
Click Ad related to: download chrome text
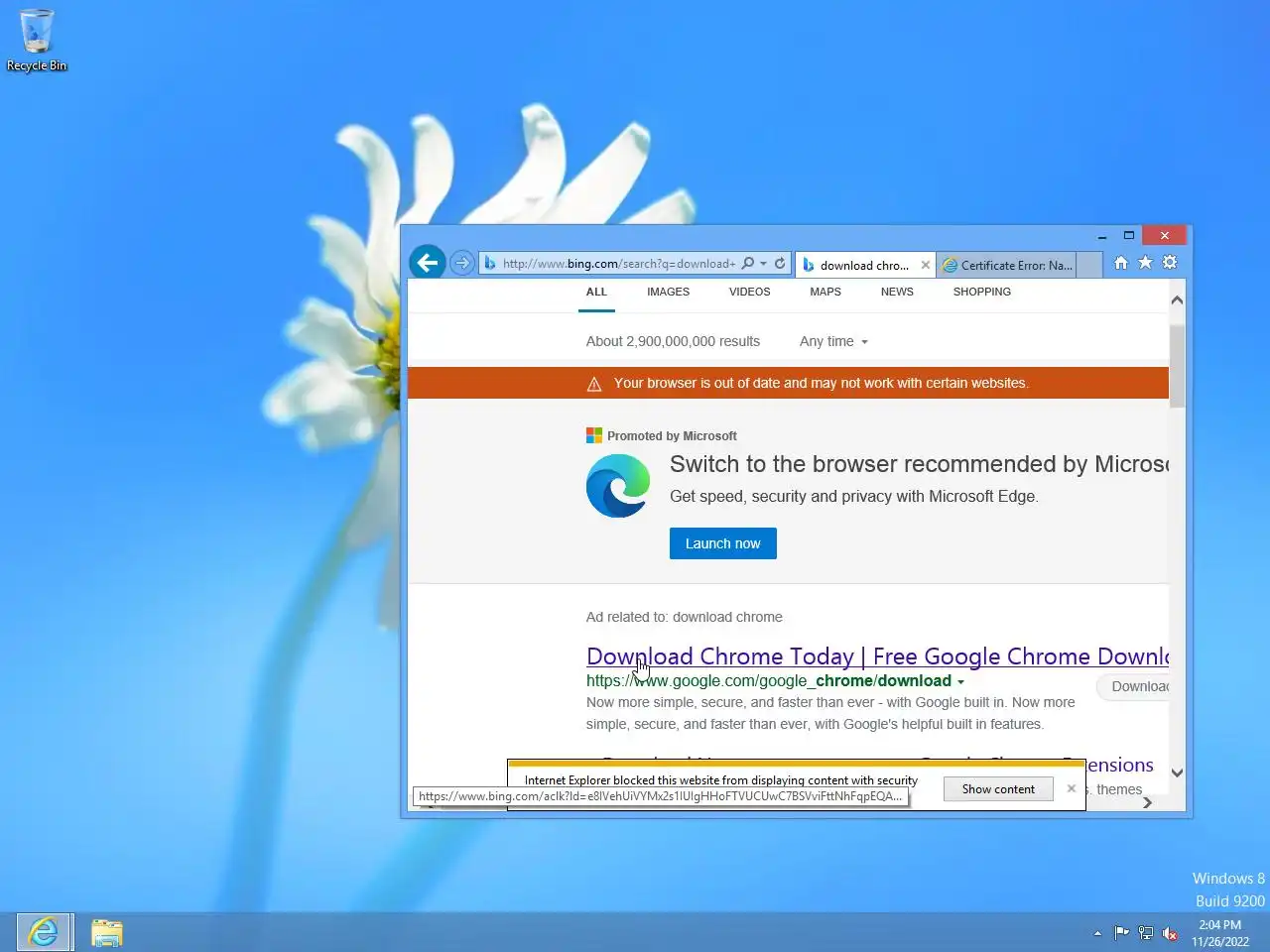[684, 617]
